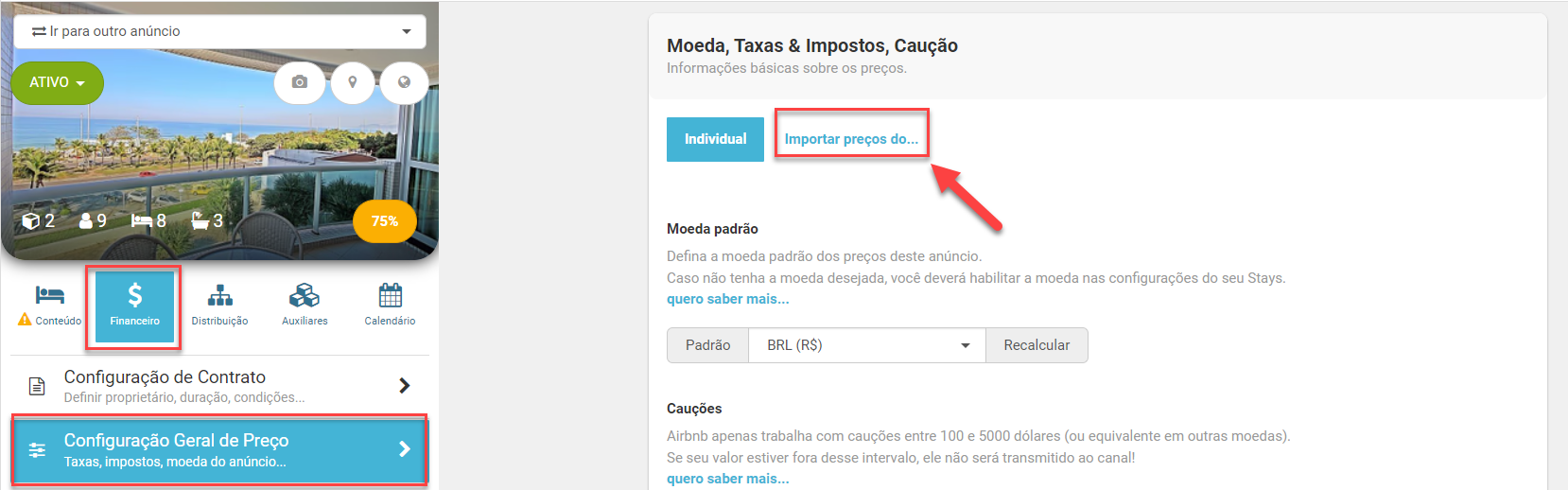
Task: Click the 75% completion badge
Action: tap(384, 221)
